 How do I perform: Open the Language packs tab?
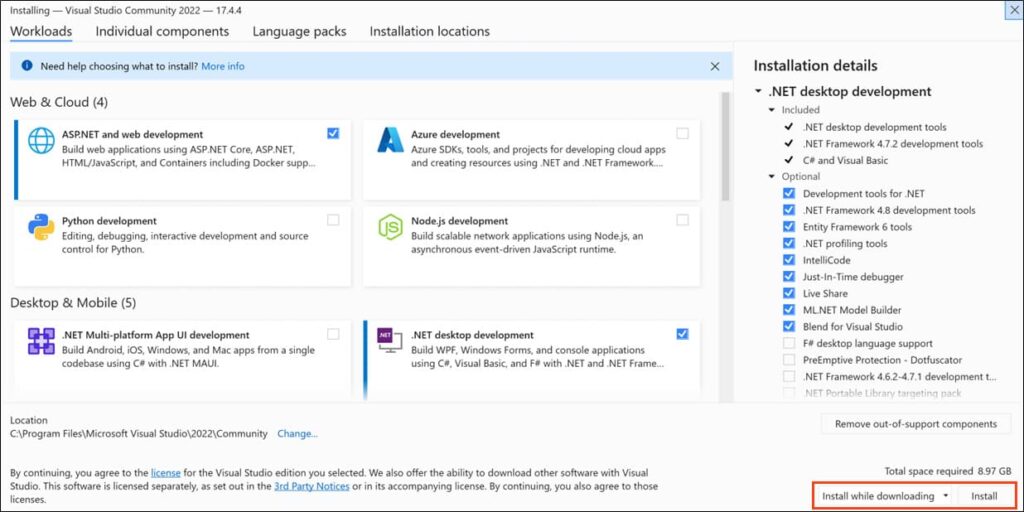coord(299,31)
